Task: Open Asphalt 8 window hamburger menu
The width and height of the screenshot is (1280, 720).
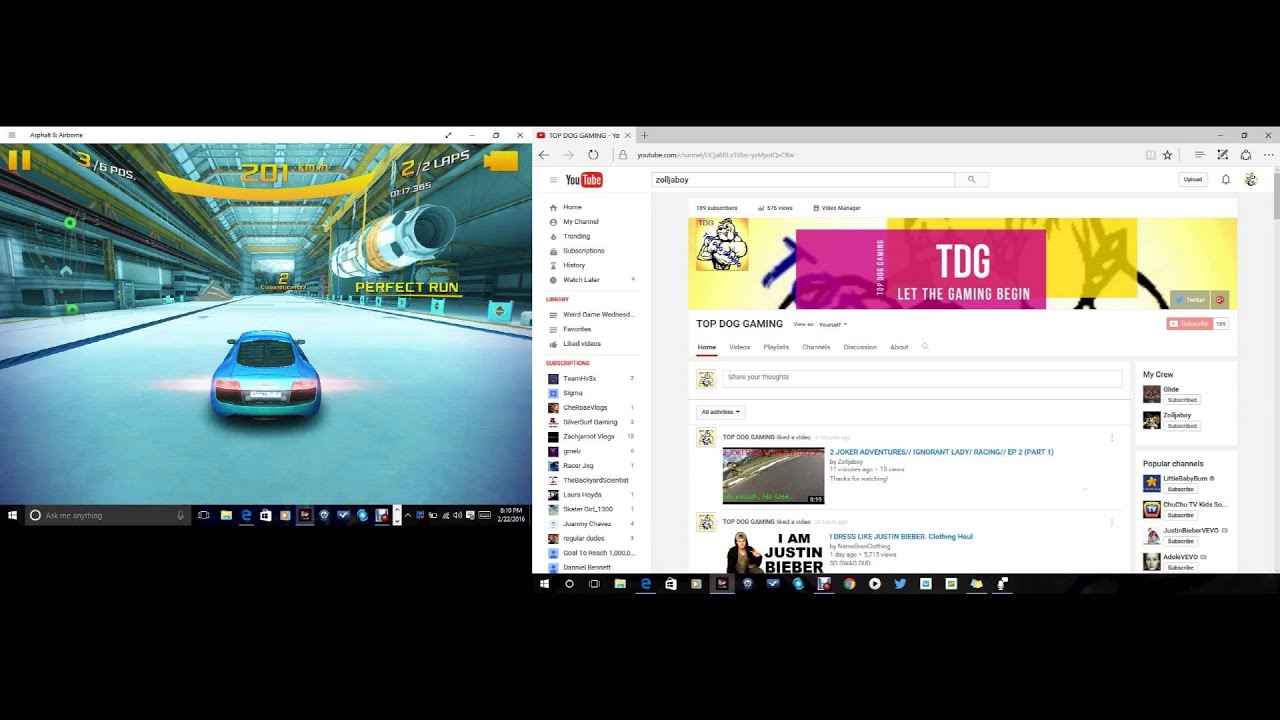Action: pyautogui.click(x=12, y=135)
